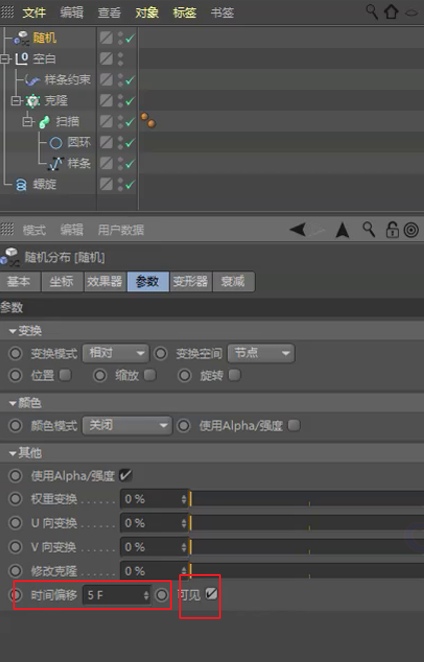Open the 编辑 menu in object manager
This screenshot has width=424, height=662.
pos(72,13)
